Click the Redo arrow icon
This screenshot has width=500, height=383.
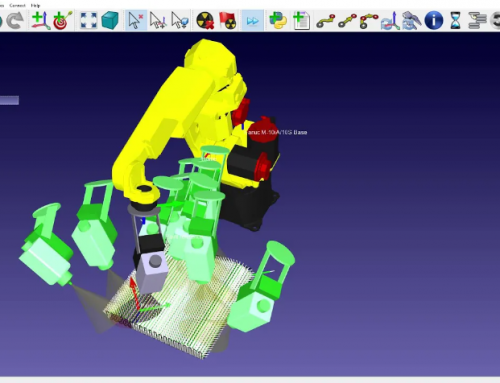pos(15,21)
